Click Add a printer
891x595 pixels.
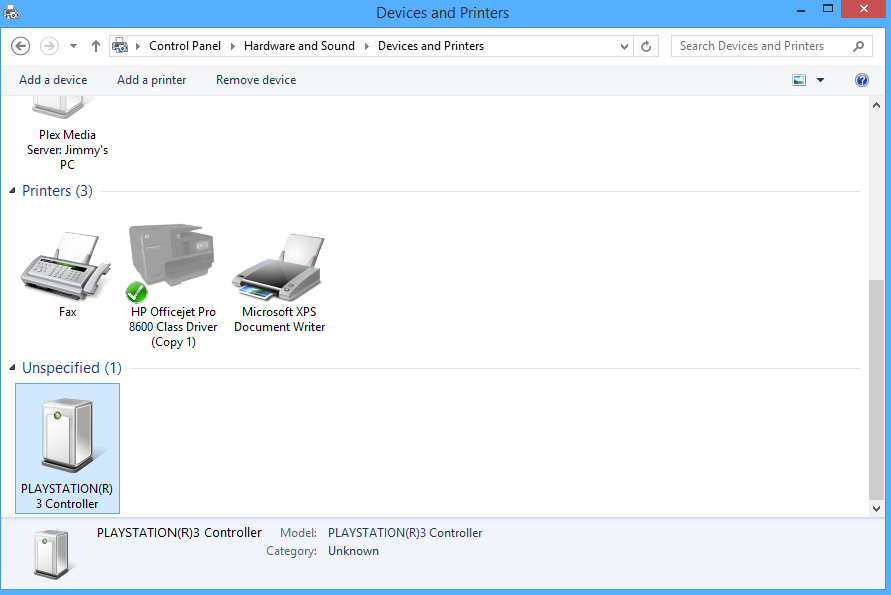151,79
